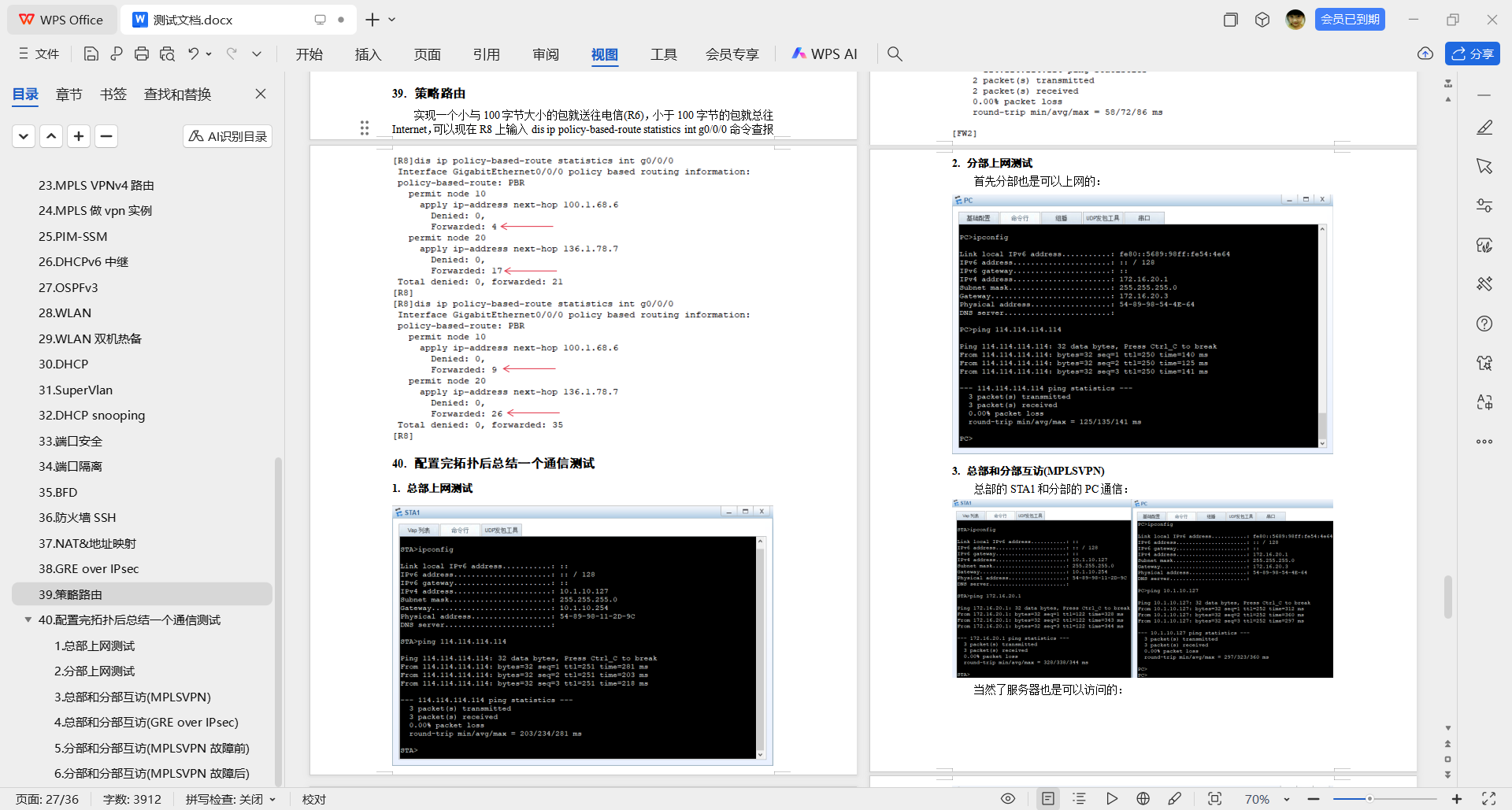The height and width of the screenshot is (810, 1512).
Task: Click the 分享 share button
Action: click(x=1473, y=54)
